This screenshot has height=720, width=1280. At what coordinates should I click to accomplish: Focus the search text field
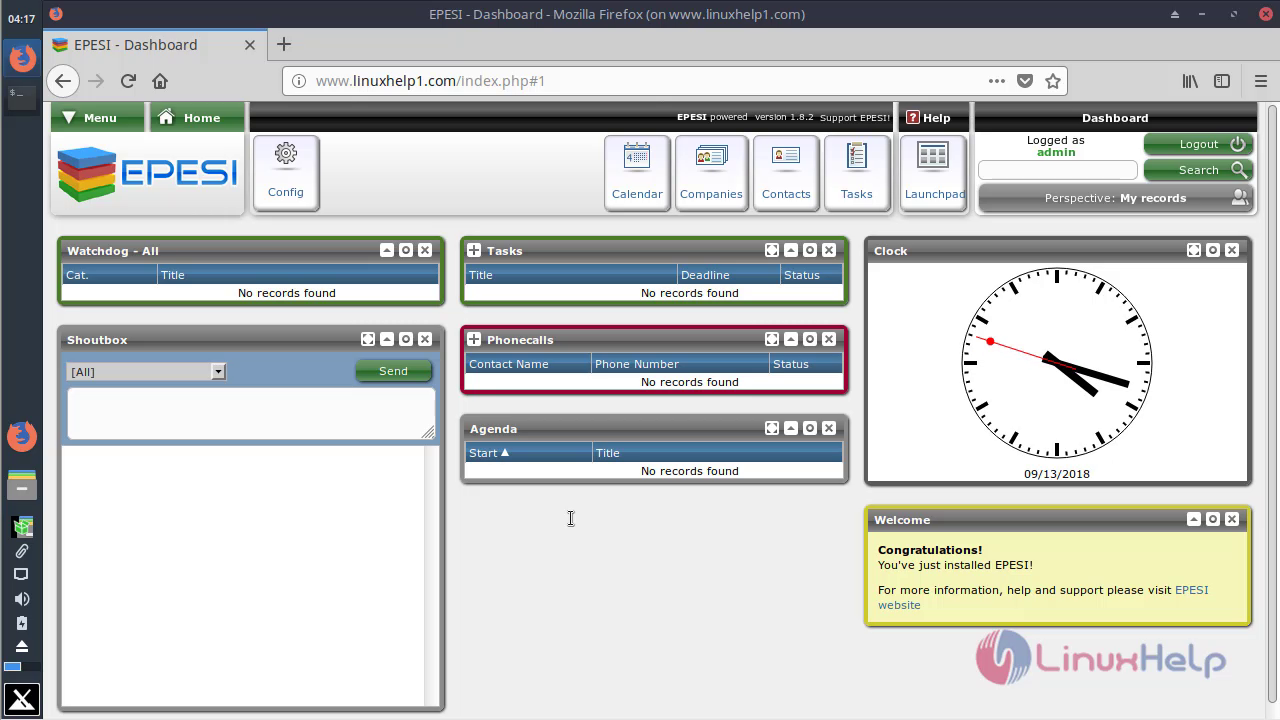coord(1058,170)
